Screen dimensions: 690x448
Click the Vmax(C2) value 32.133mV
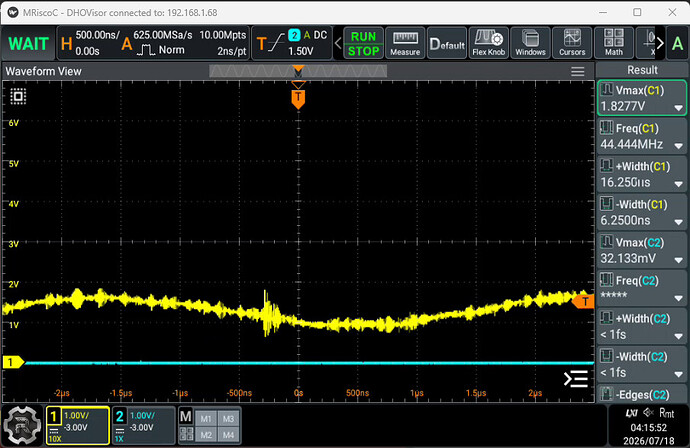point(628,258)
